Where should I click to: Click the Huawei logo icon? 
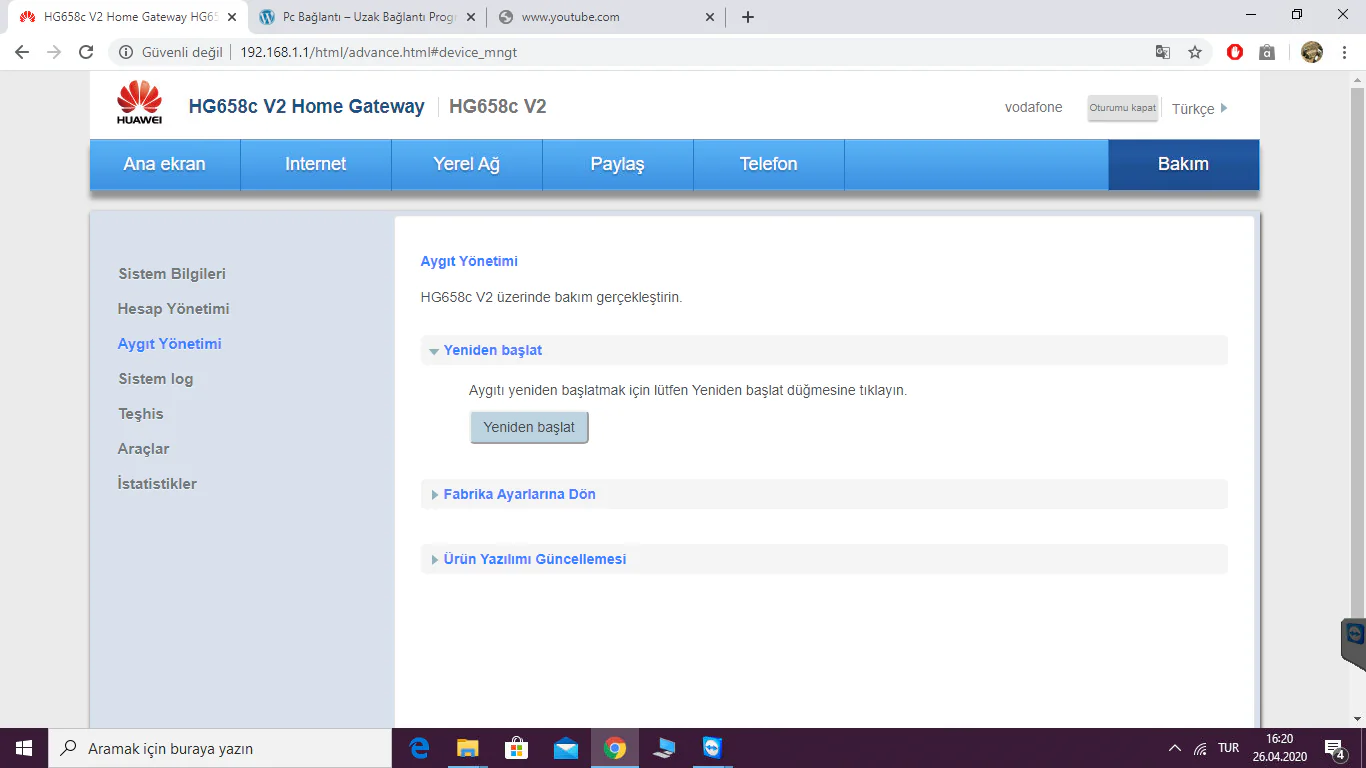click(139, 102)
